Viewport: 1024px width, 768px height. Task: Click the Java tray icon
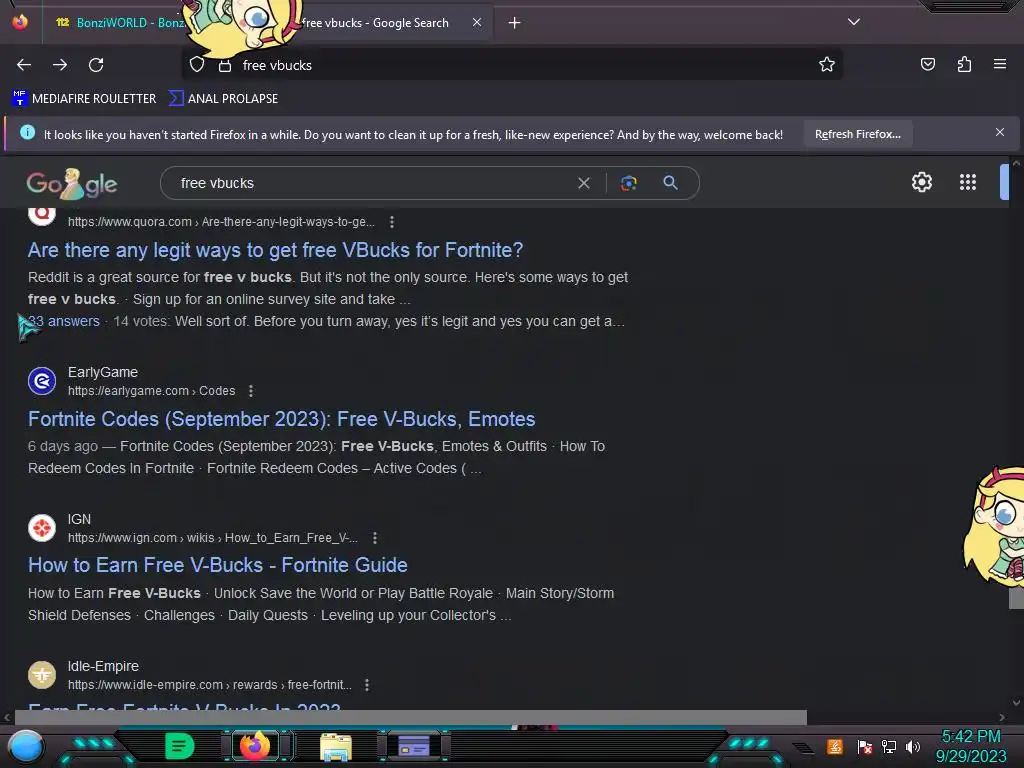click(835, 746)
